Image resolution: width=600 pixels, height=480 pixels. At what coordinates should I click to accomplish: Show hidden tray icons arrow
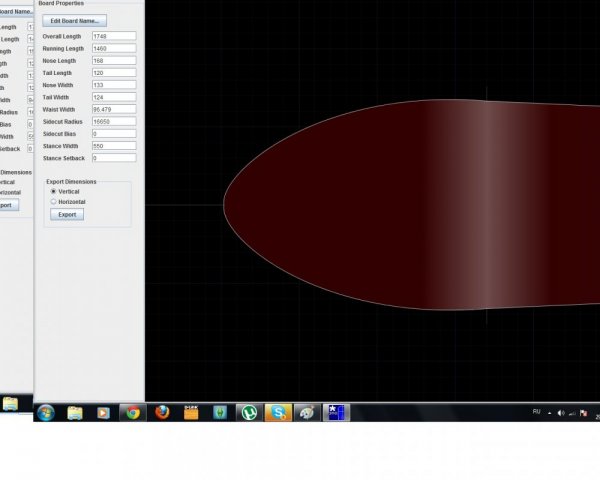point(549,413)
